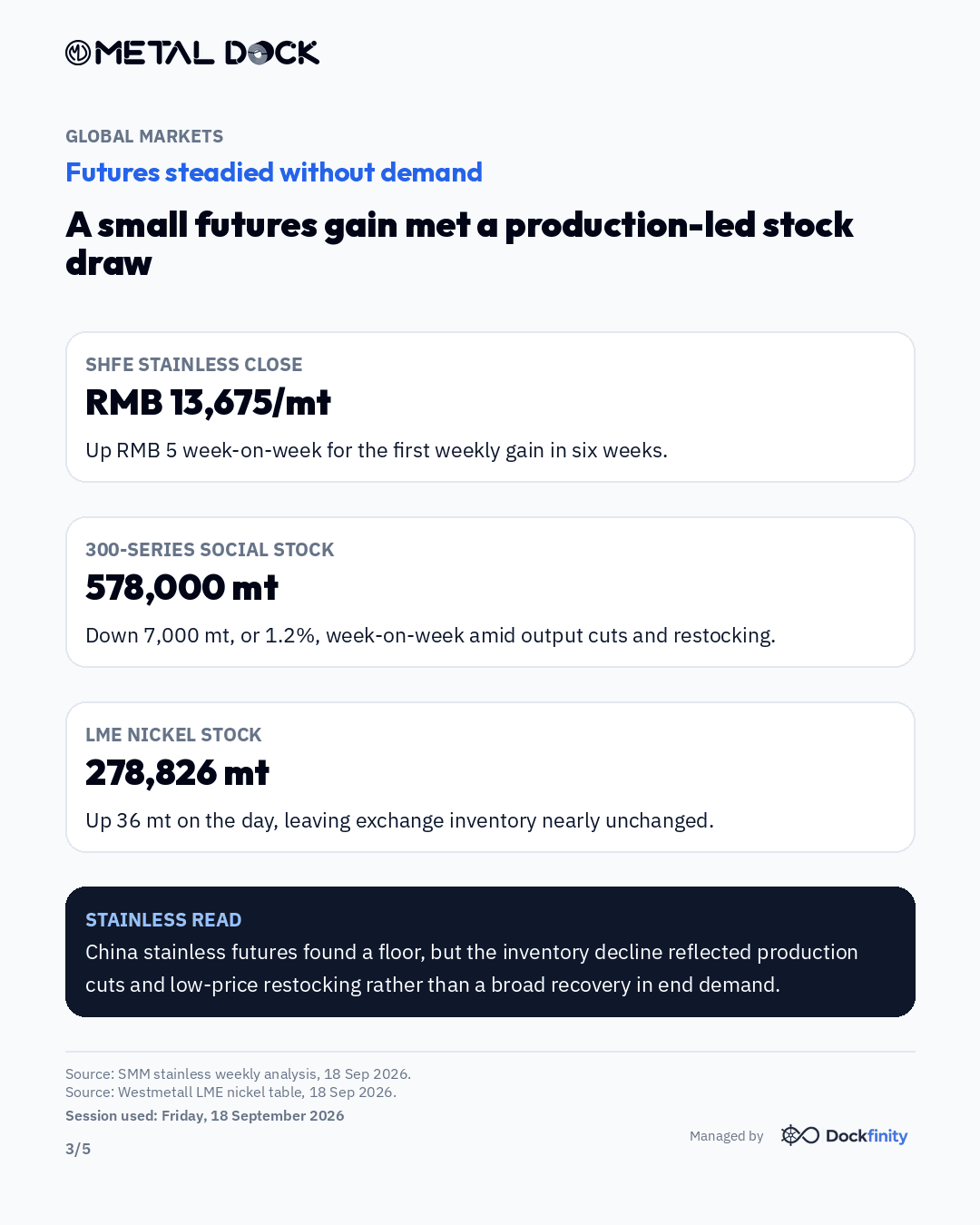Open the LME Nickel Stock card

[490, 777]
